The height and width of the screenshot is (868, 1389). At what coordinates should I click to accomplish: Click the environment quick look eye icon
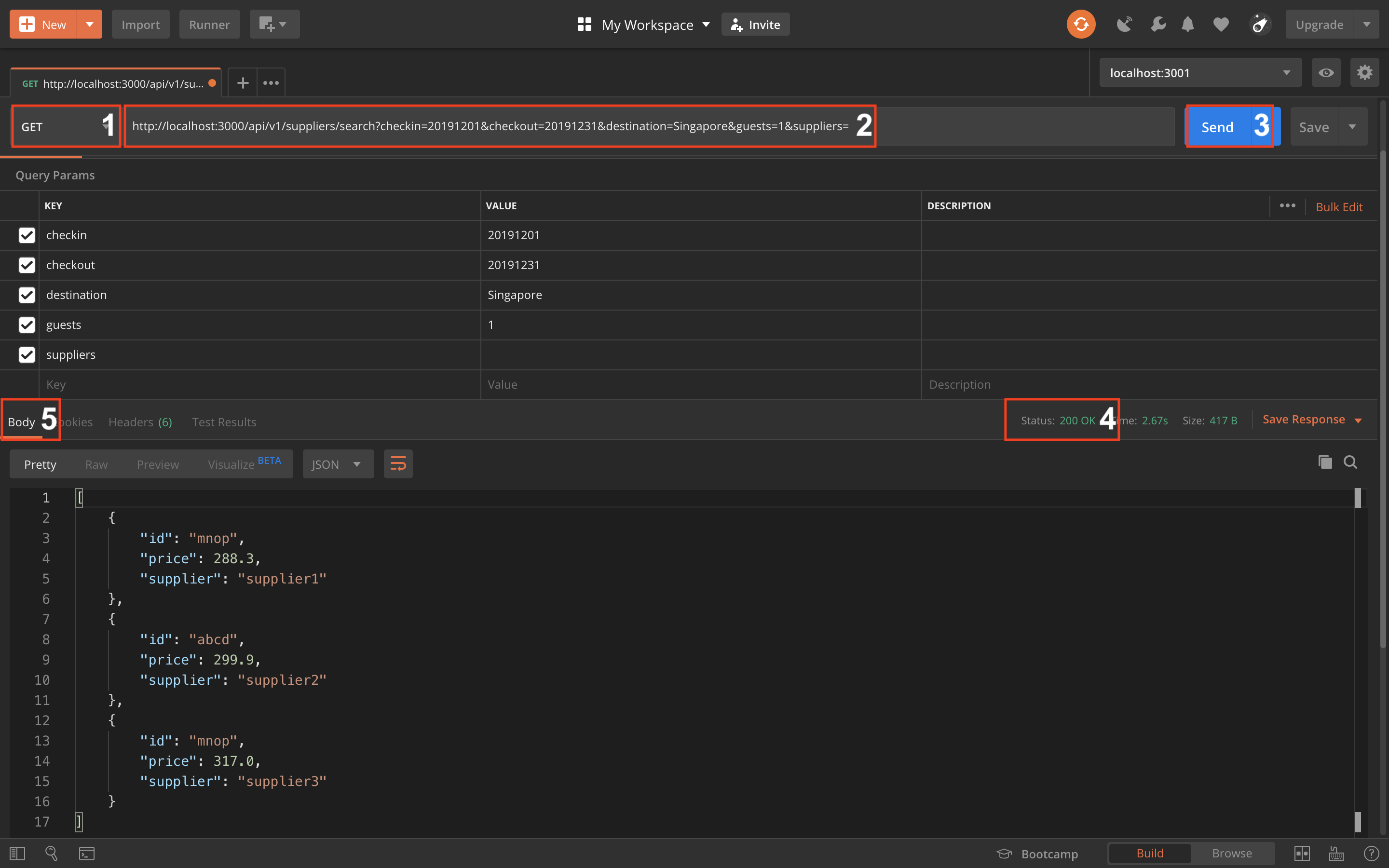point(1326,72)
